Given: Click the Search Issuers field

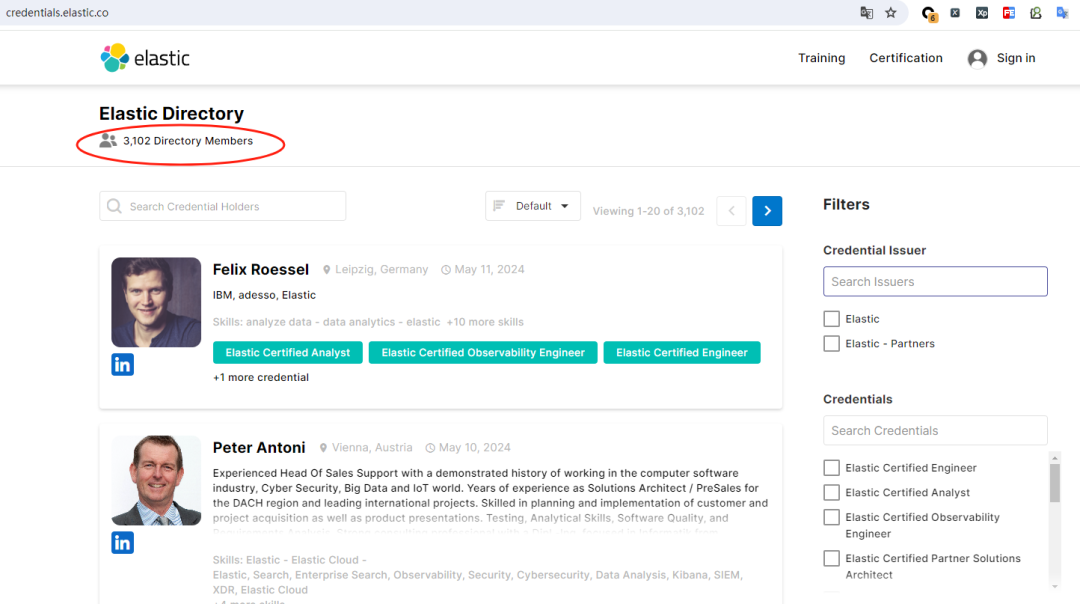Looking at the screenshot, I should tap(935, 282).
